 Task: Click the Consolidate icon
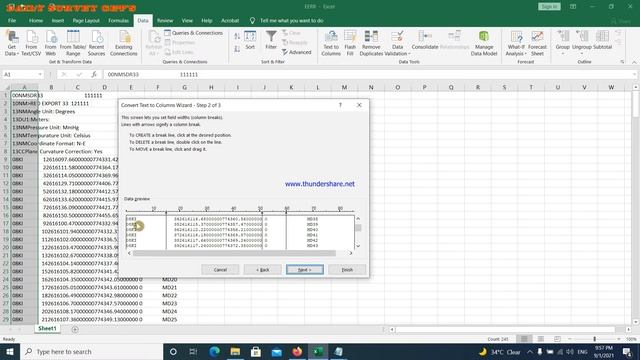tap(424, 40)
